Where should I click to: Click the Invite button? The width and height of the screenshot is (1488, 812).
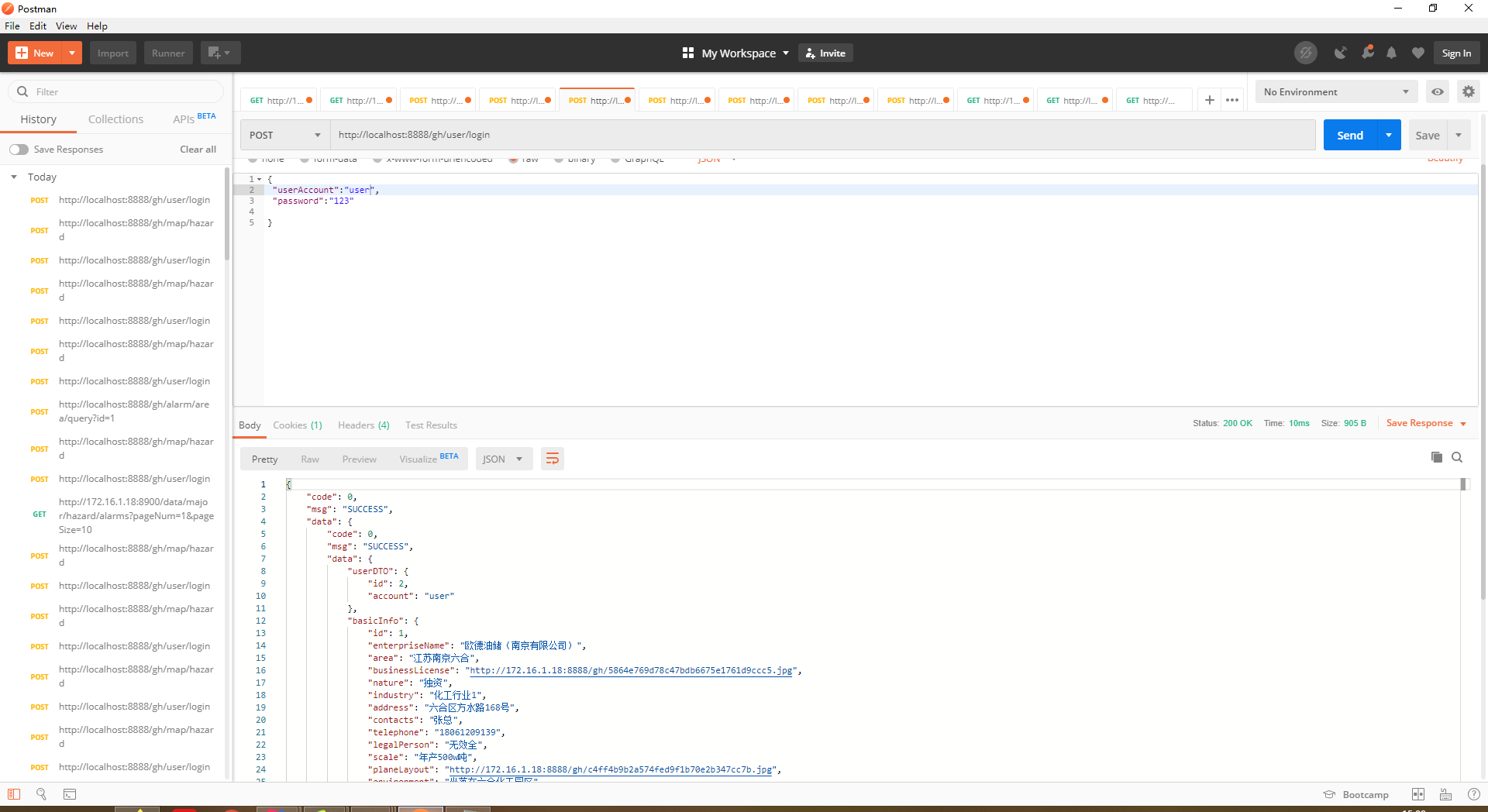point(825,53)
